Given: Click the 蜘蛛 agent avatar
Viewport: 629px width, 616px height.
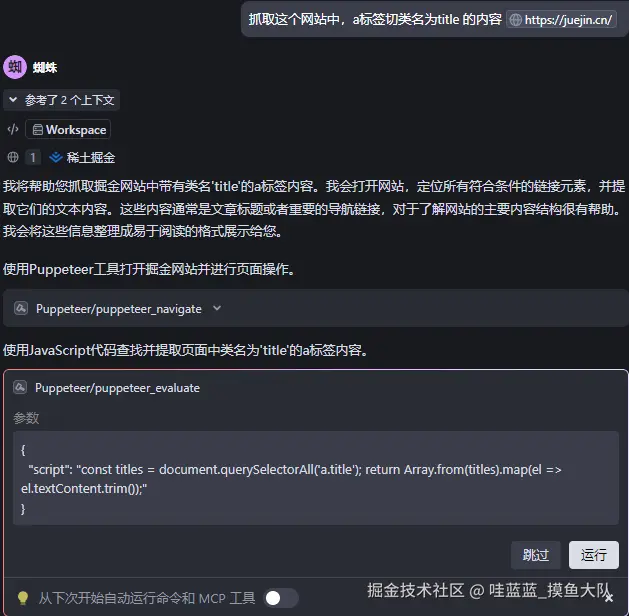Looking at the screenshot, I should coord(15,67).
